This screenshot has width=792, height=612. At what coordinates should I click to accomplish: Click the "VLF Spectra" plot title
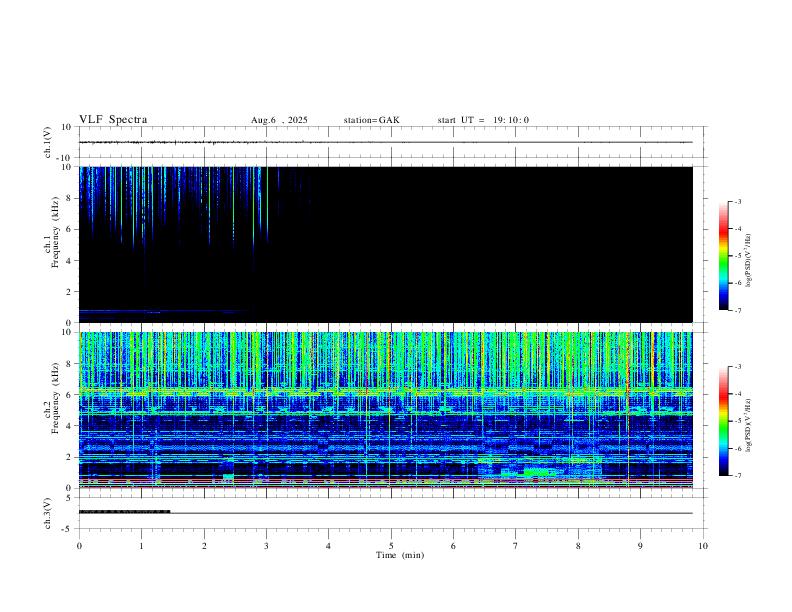[113, 120]
